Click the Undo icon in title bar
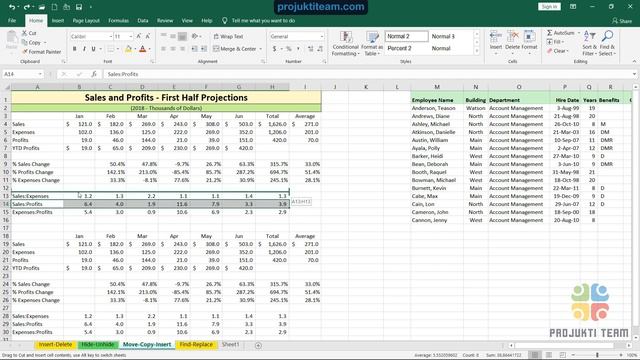Viewport: 640px width, 360px height. coord(12,7)
